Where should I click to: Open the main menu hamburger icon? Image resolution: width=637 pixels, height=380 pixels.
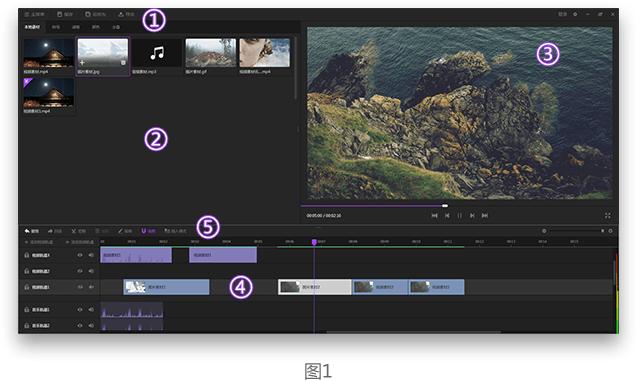27,14
